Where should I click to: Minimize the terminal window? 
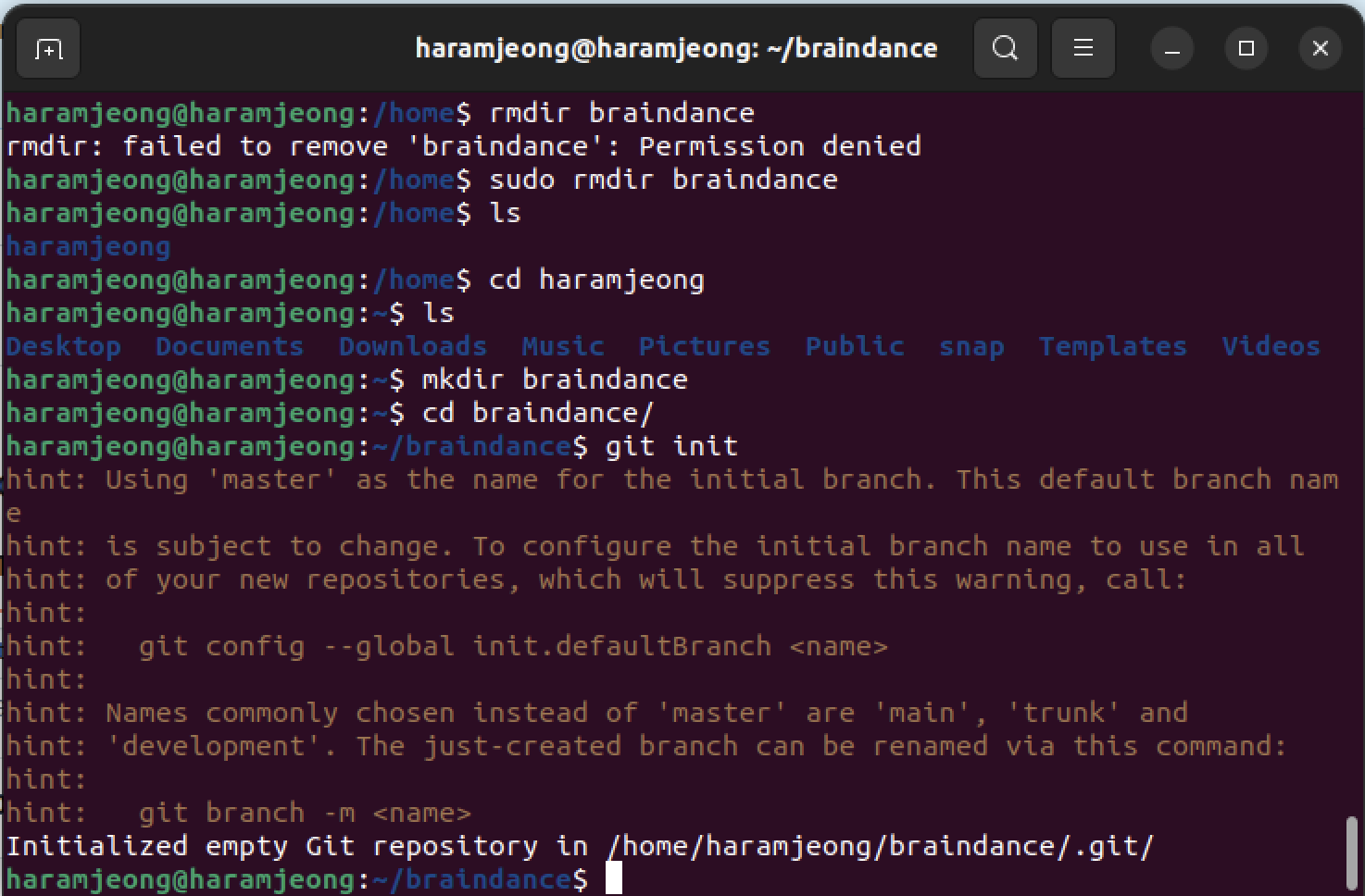pyautogui.click(x=1171, y=48)
